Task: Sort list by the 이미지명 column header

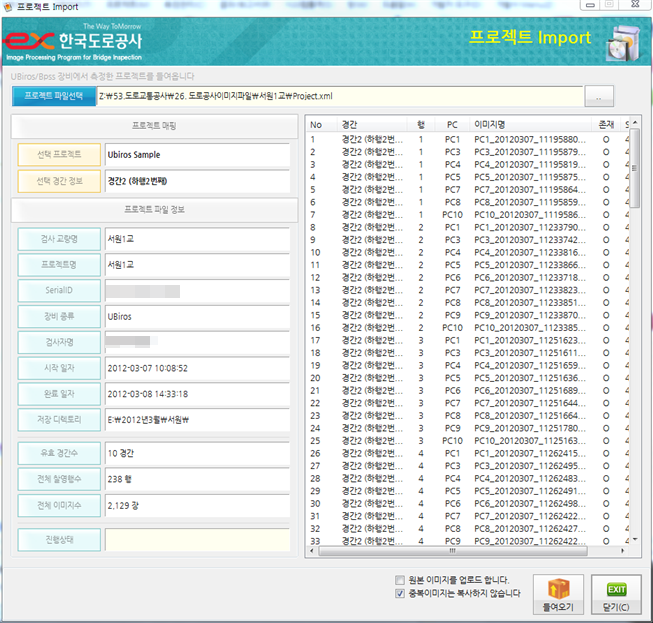Action: coord(531,125)
